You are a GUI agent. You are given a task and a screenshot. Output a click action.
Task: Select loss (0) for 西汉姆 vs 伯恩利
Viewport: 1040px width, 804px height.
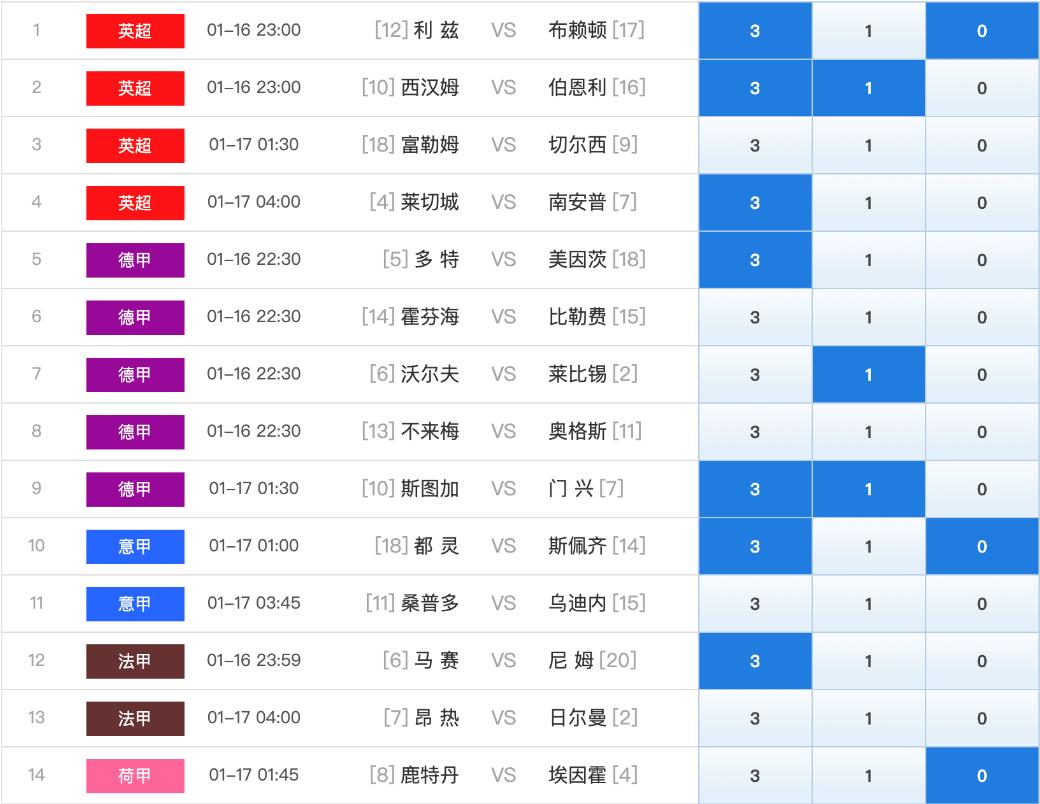coord(982,88)
